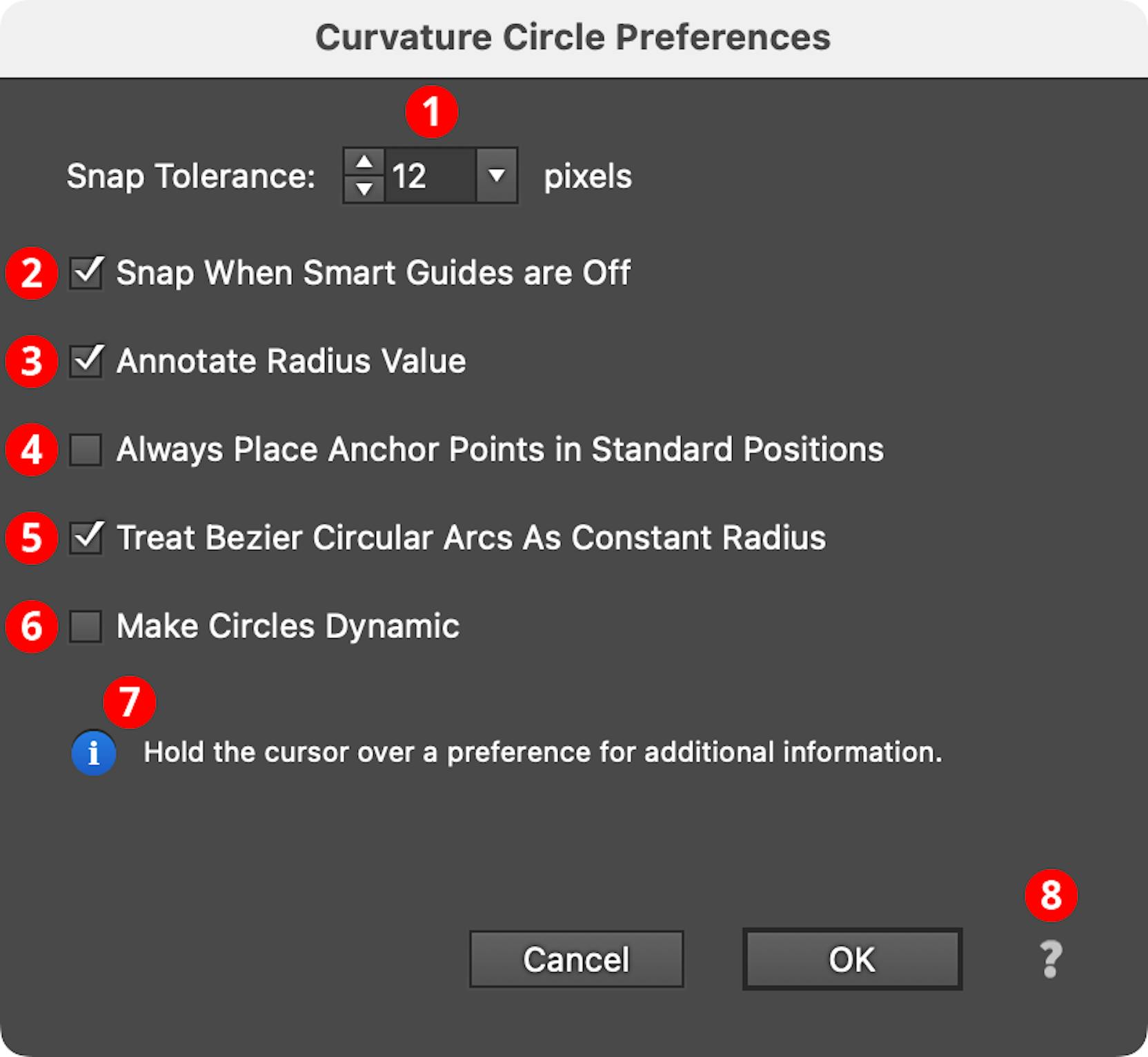Uncheck Treat Bezier Circular Arcs As Constant Radius

coord(86,537)
